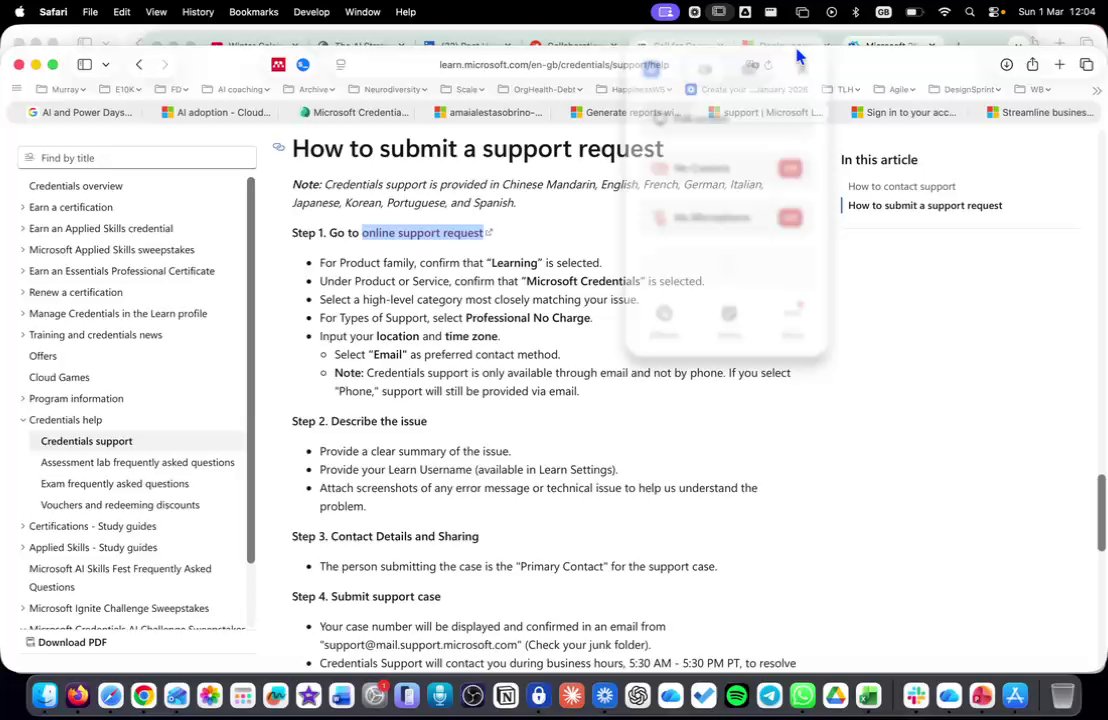Open the Safari History menu
Viewport: 1108px width, 720px height.
tap(198, 12)
